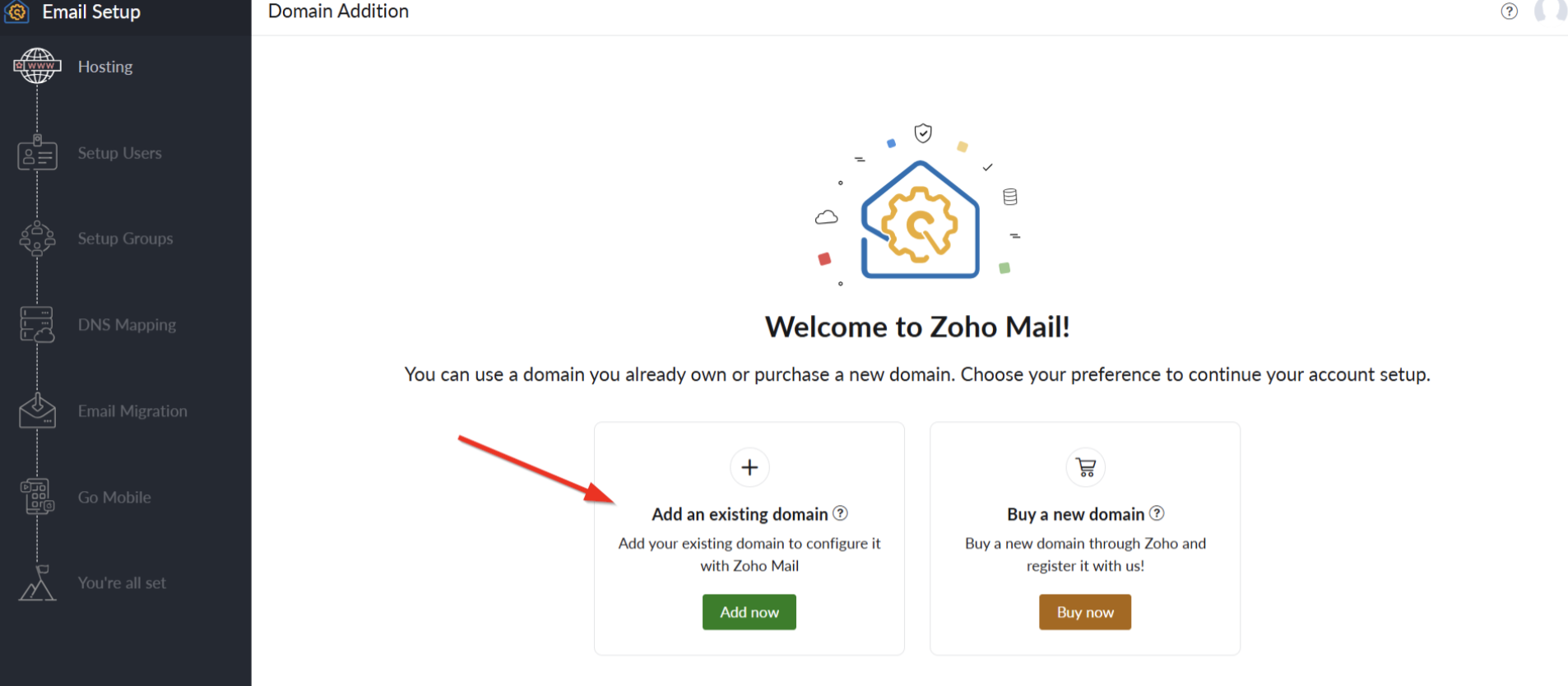The height and width of the screenshot is (686, 1568).
Task: Click the shopping cart icon
Action: click(1086, 467)
